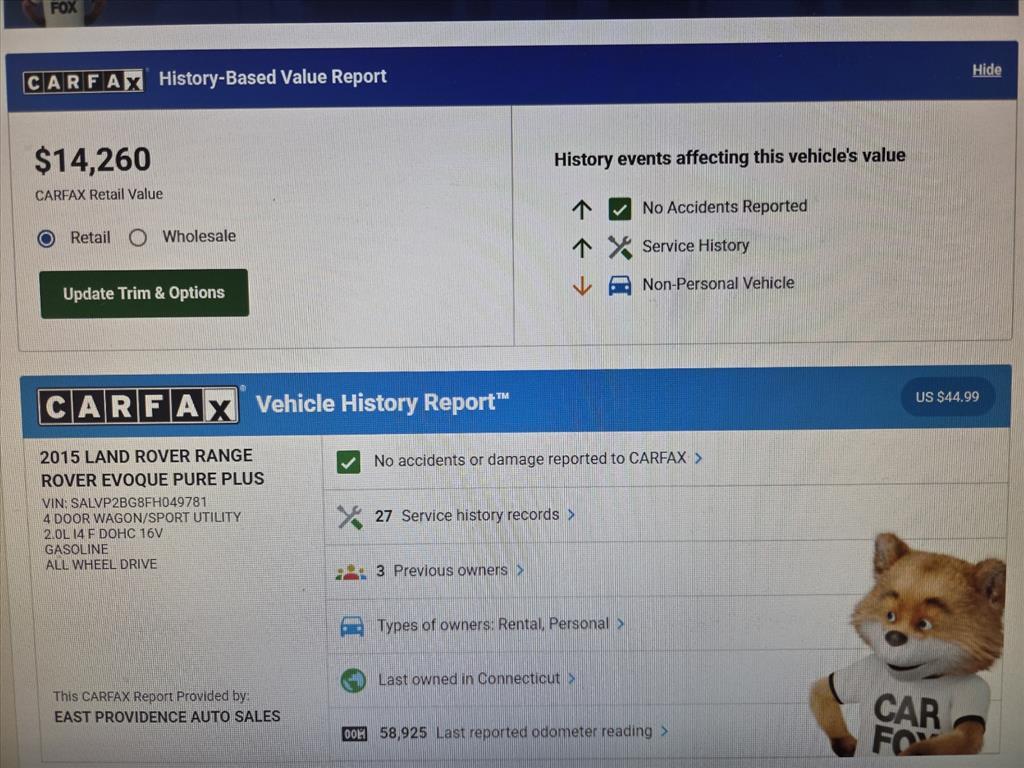Click the Types of owners car icon
Image resolution: width=1024 pixels, height=768 pixels.
[x=352, y=626]
